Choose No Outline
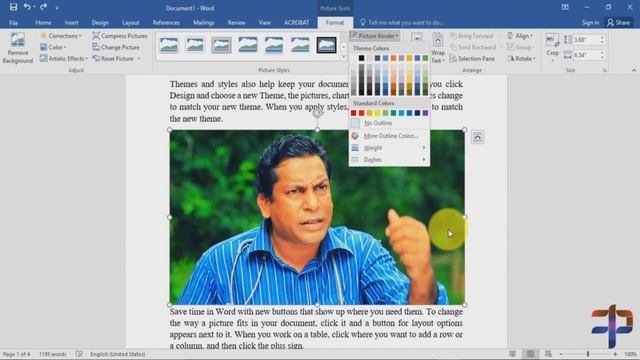640x360 pixels. 389,123
